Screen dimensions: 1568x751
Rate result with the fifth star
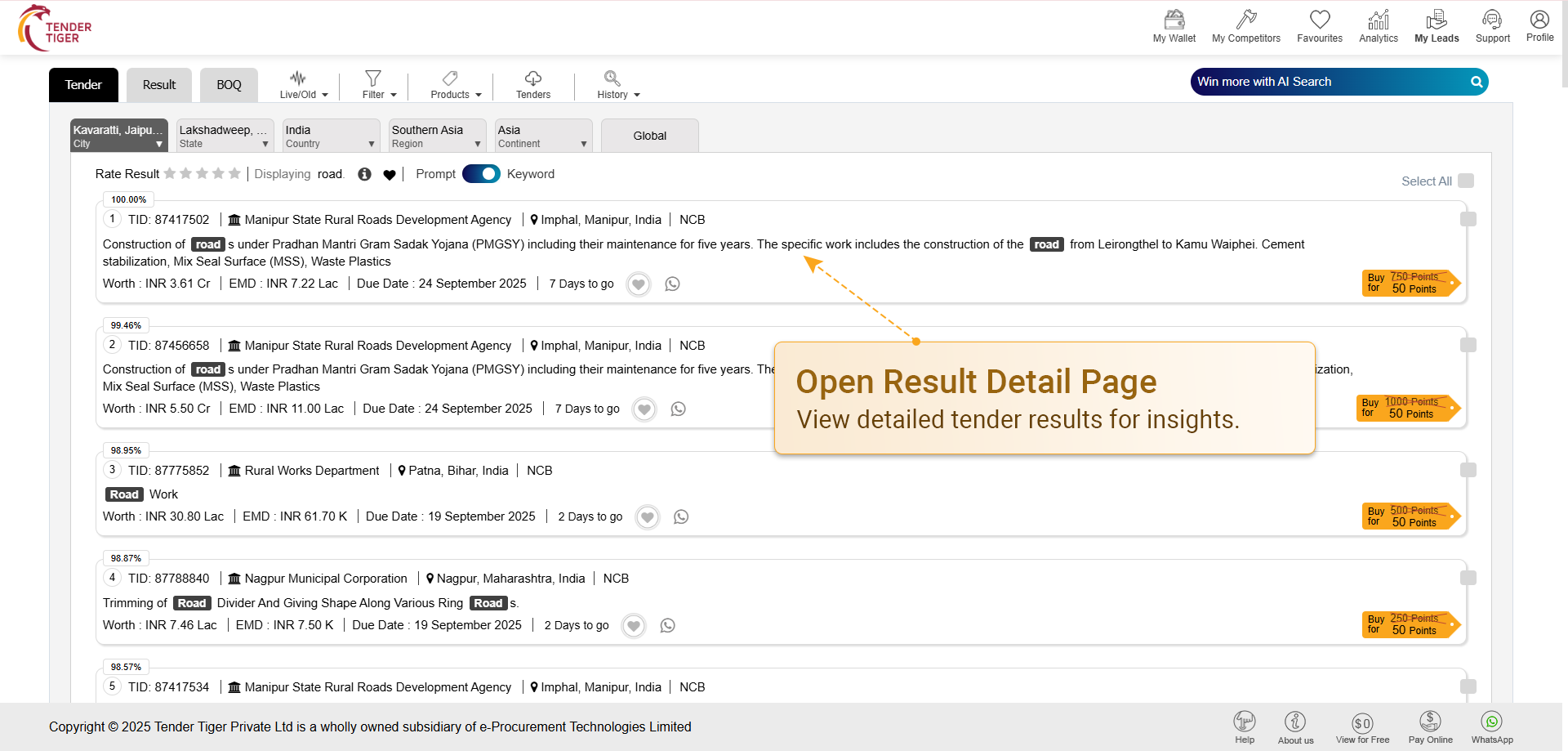click(x=234, y=173)
